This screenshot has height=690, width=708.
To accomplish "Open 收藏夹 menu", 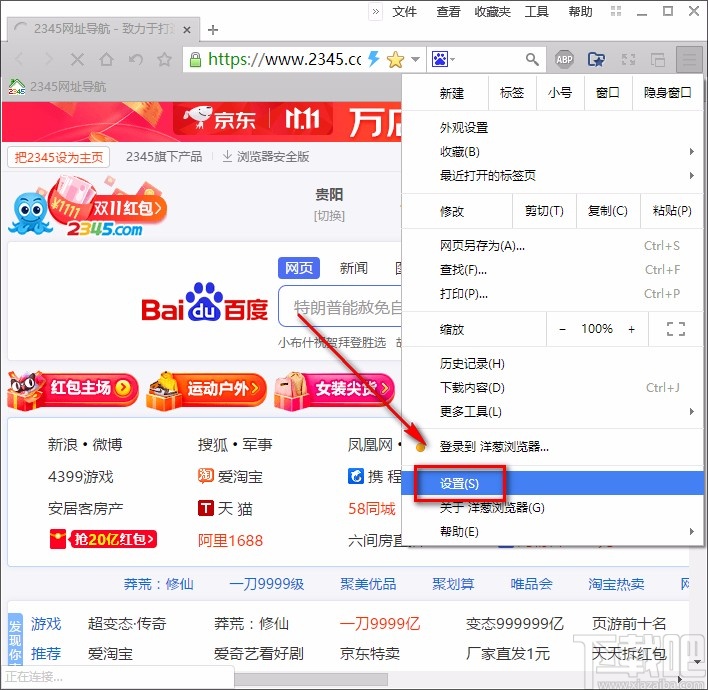I will [x=492, y=11].
